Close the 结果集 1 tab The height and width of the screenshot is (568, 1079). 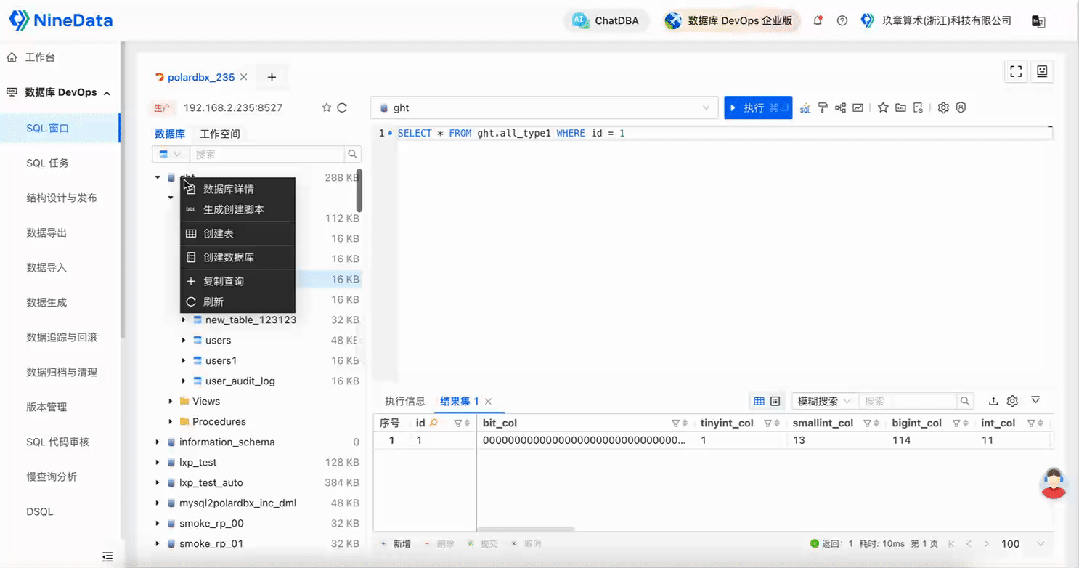tap(488, 401)
